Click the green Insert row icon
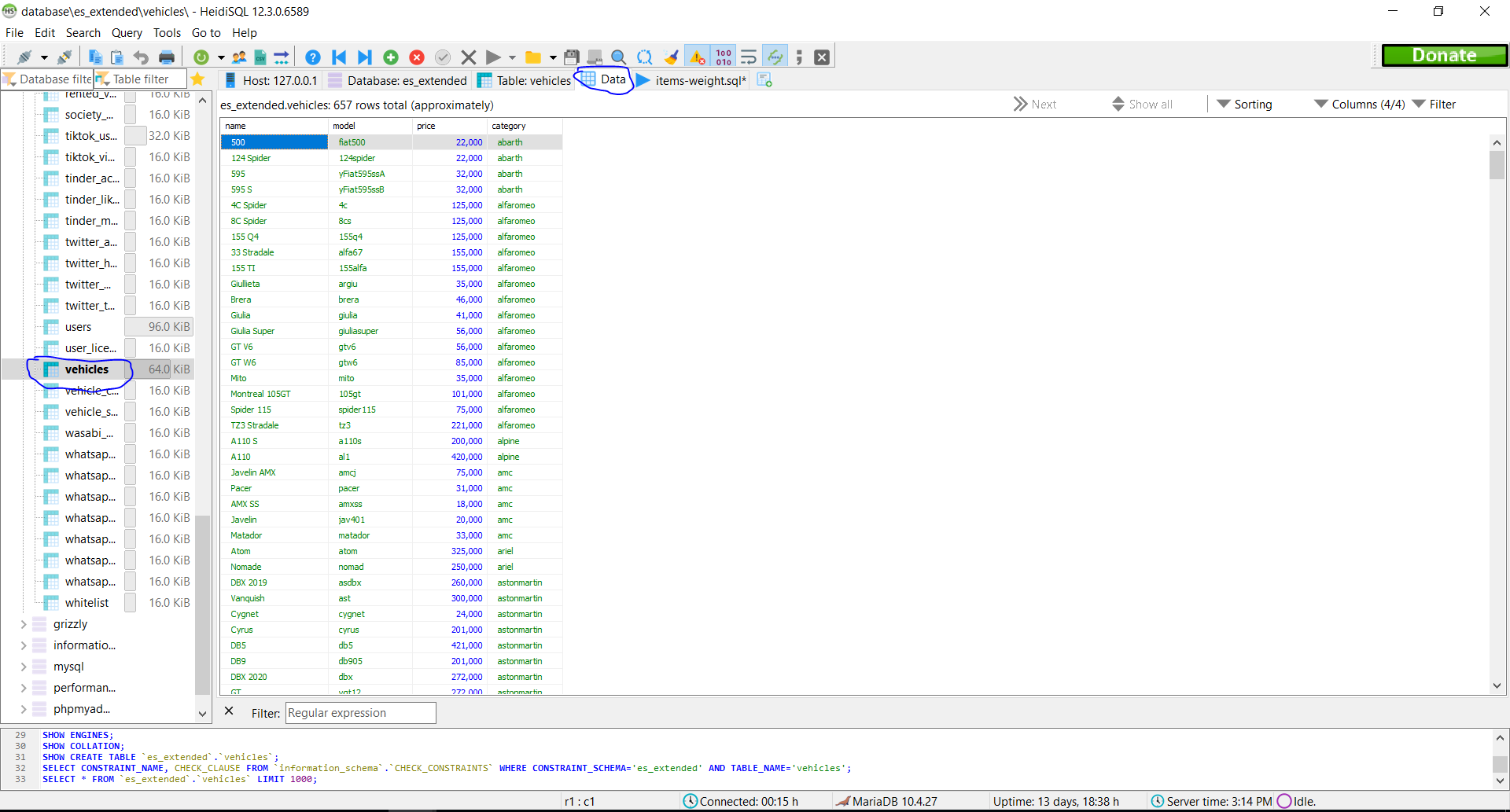The image size is (1510, 812). point(391,57)
